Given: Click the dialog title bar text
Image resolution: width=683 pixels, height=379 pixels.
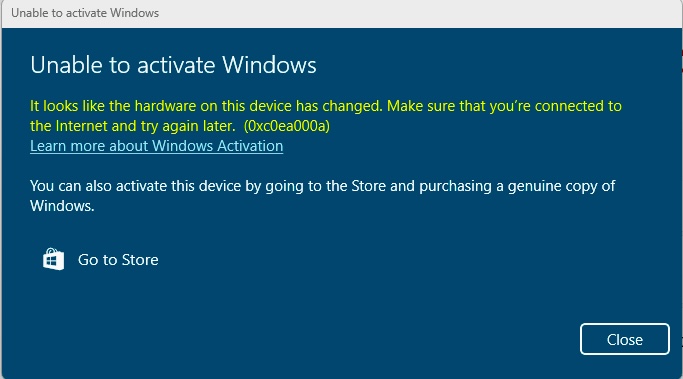Looking at the screenshot, I should click(85, 13).
